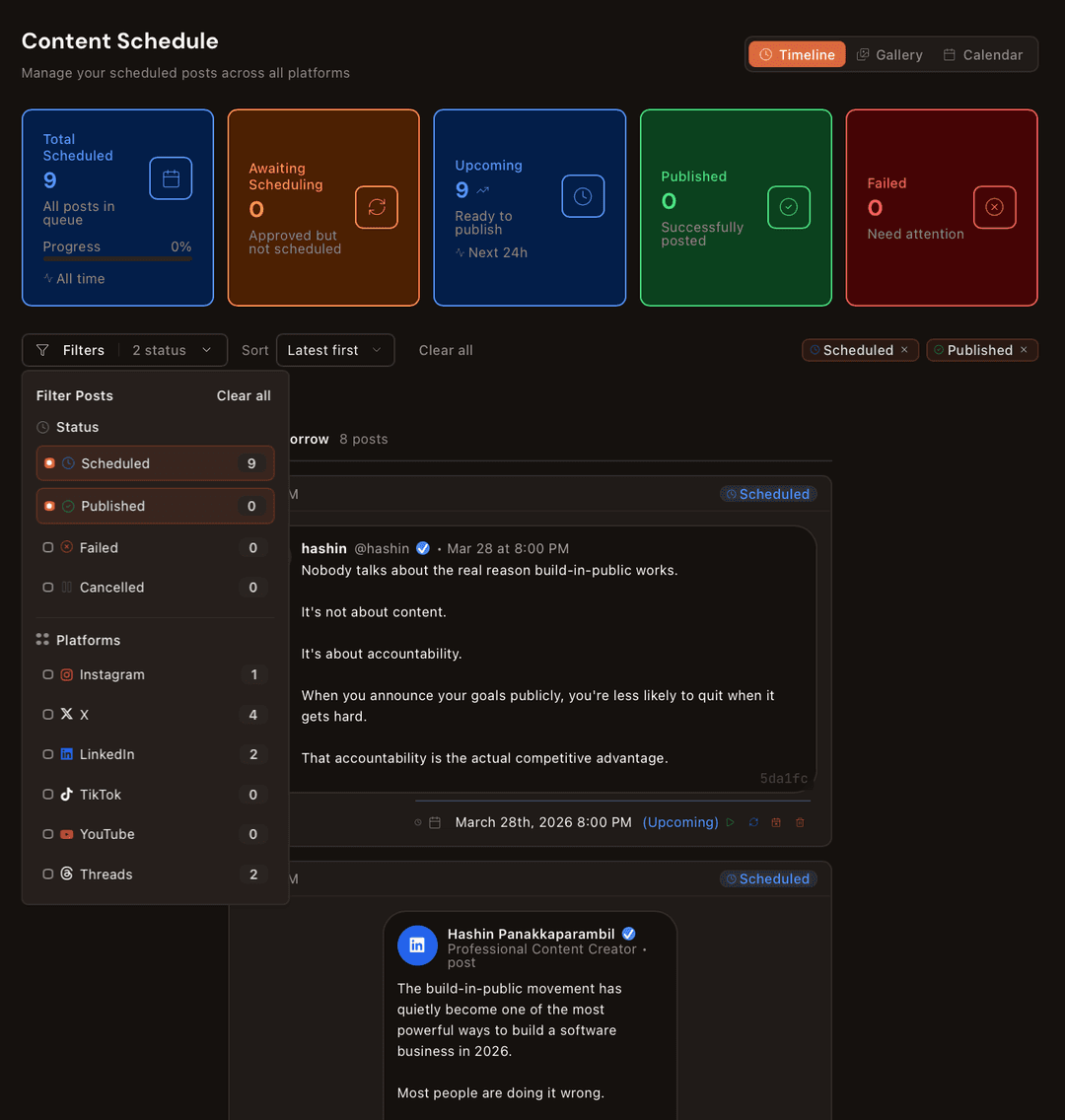1065x1120 pixels.
Task: Enable the YouTube platform filter checkbox
Action: pyautogui.click(x=48, y=834)
